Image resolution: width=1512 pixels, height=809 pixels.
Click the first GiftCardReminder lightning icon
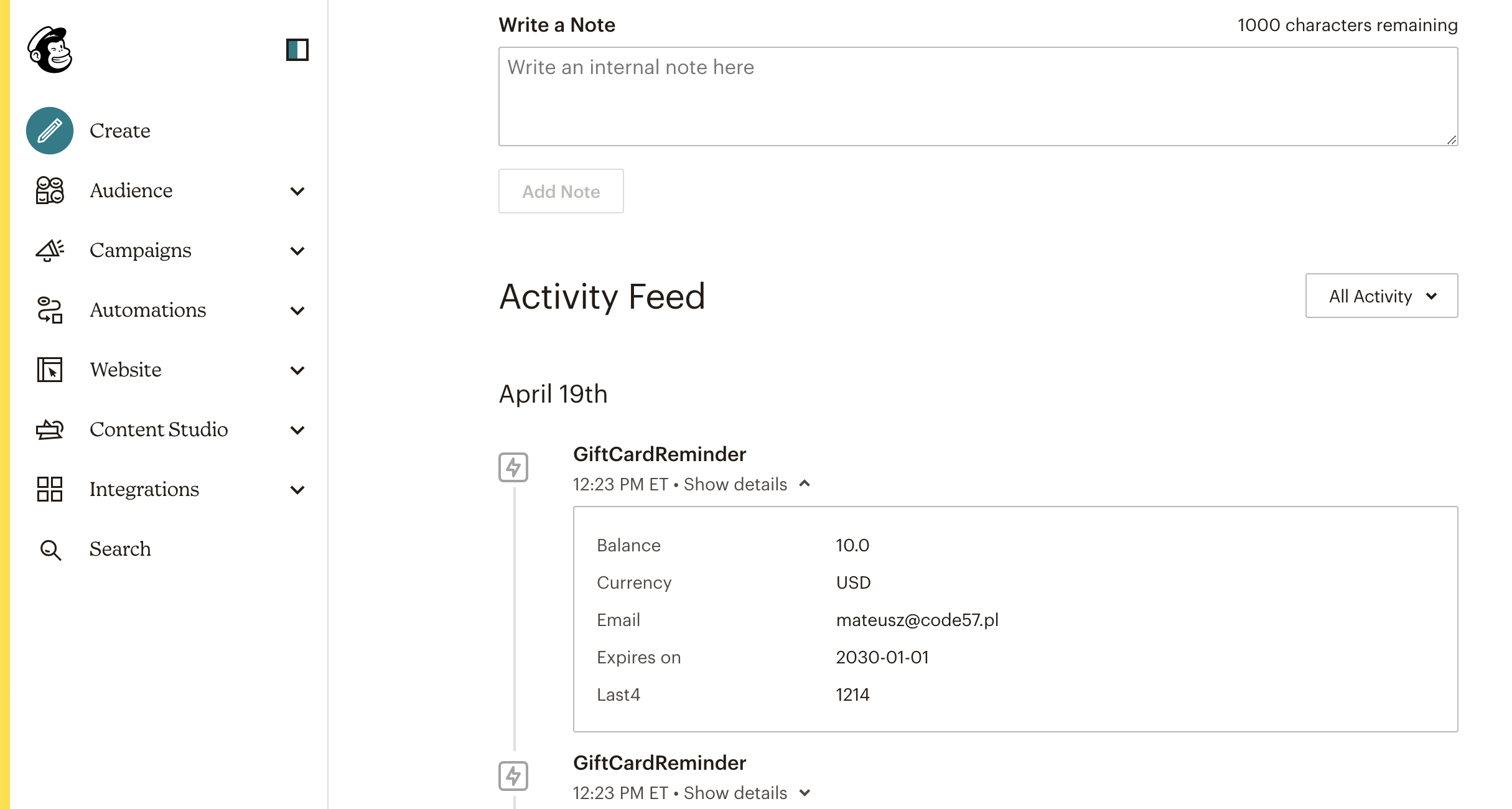click(513, 467)
